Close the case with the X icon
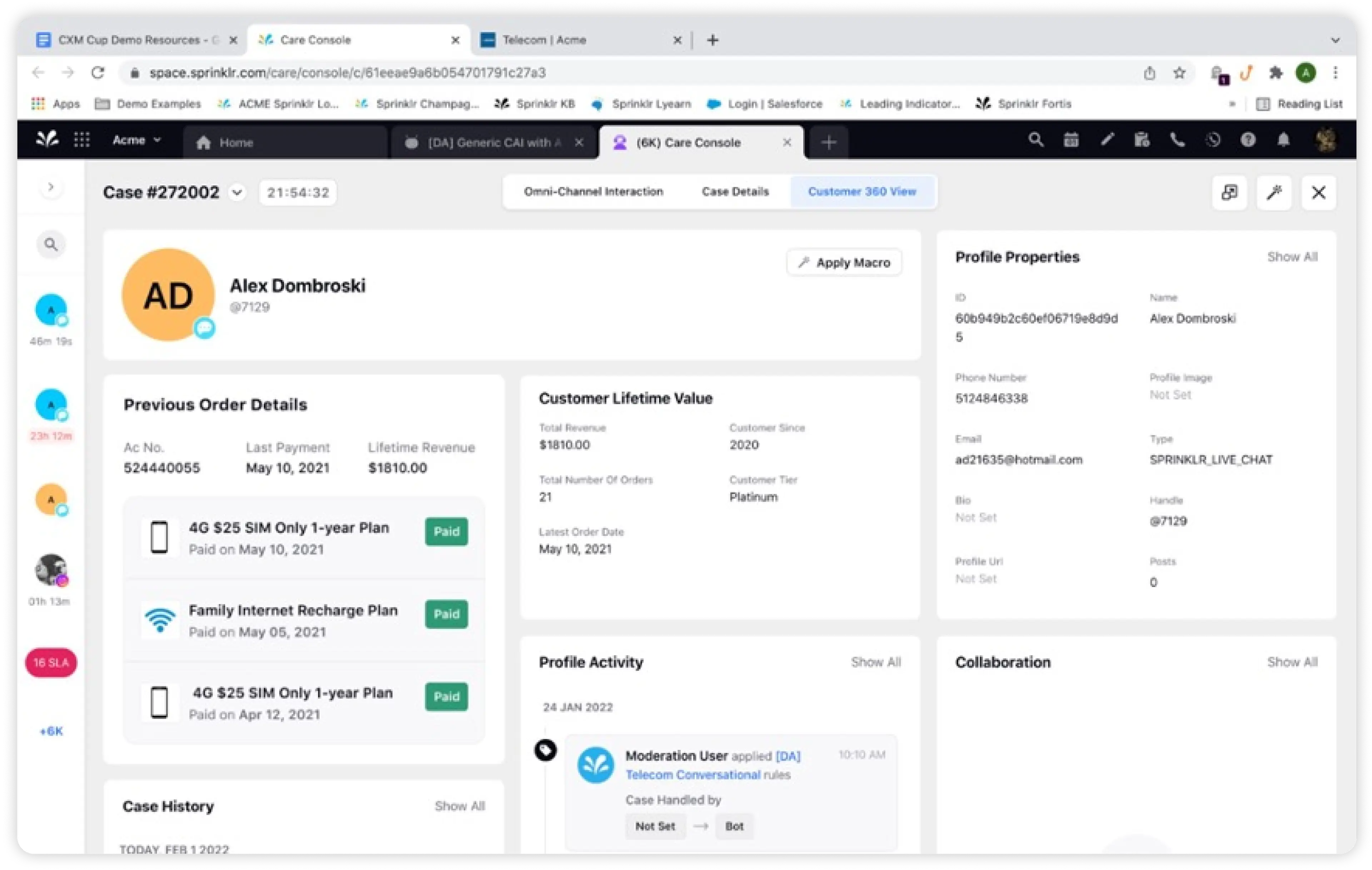This screenshot has height=870, width=1372. 1318,192
